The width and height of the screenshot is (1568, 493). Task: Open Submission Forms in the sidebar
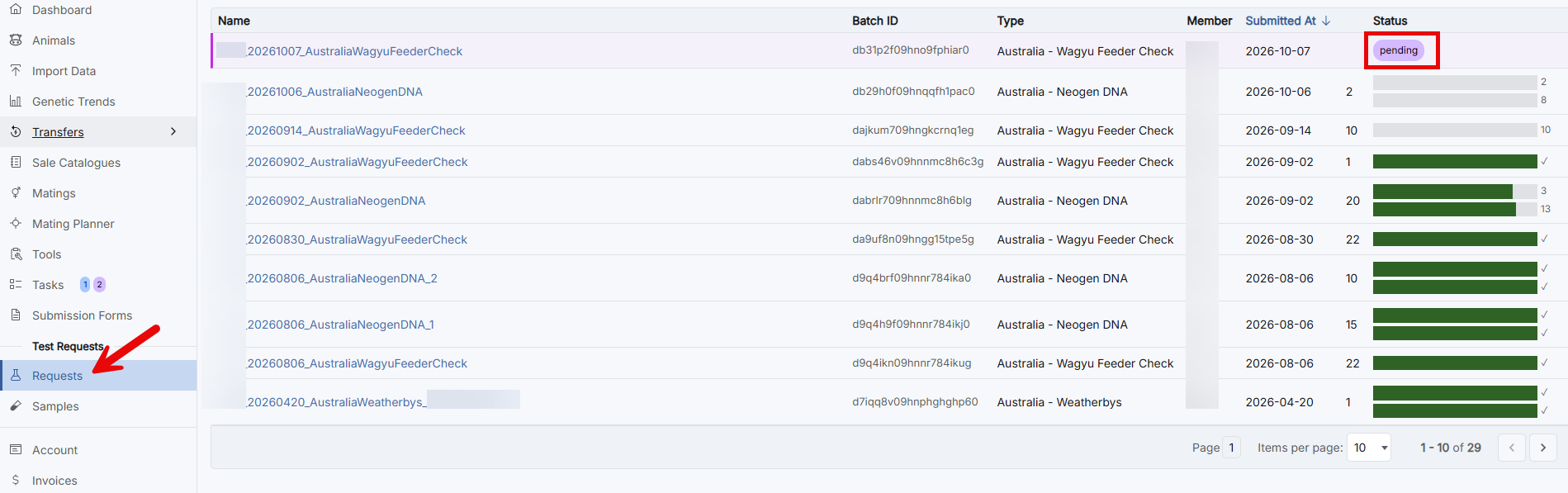coord(82,315)
